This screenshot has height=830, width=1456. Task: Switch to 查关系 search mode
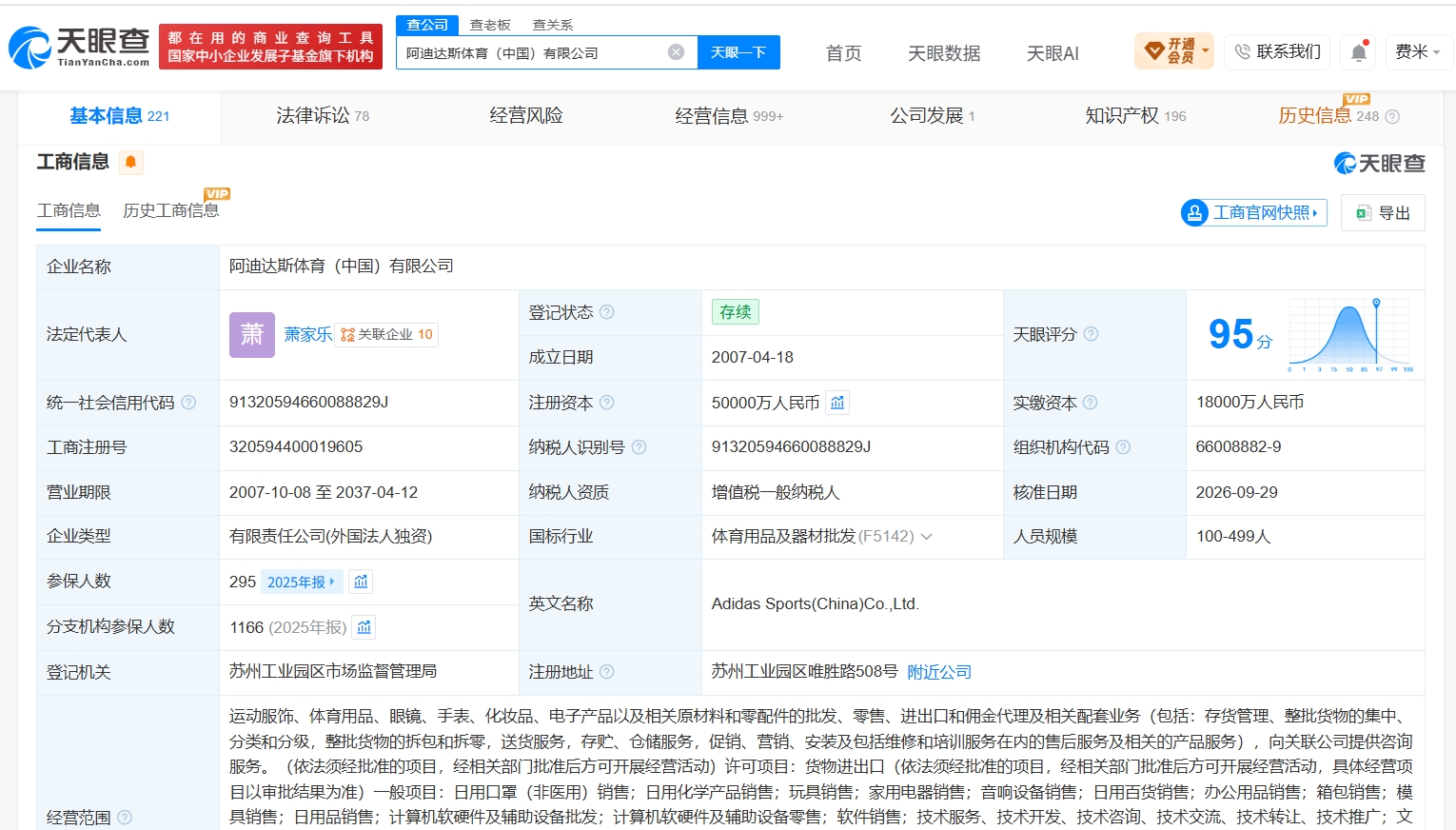pyautogui.click(x=553, y=25)
